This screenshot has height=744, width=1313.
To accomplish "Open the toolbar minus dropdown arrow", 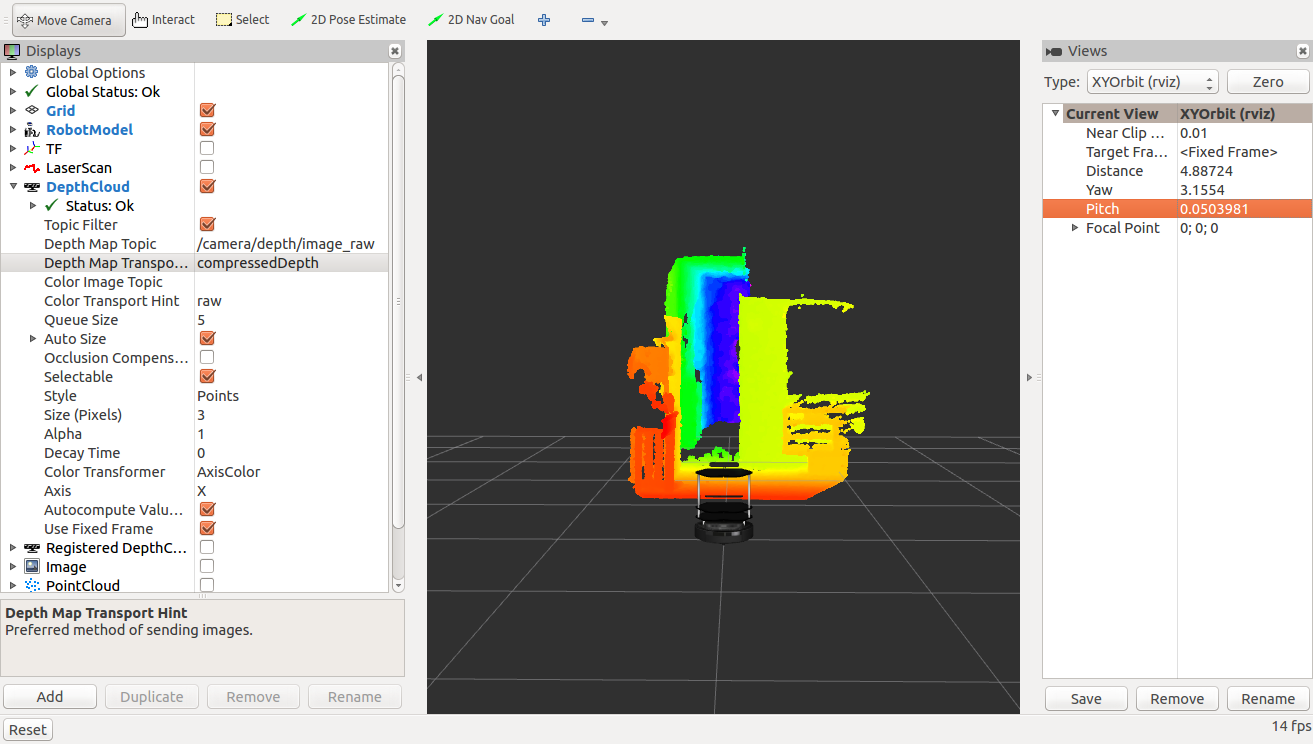I will [x=604, y=23].
